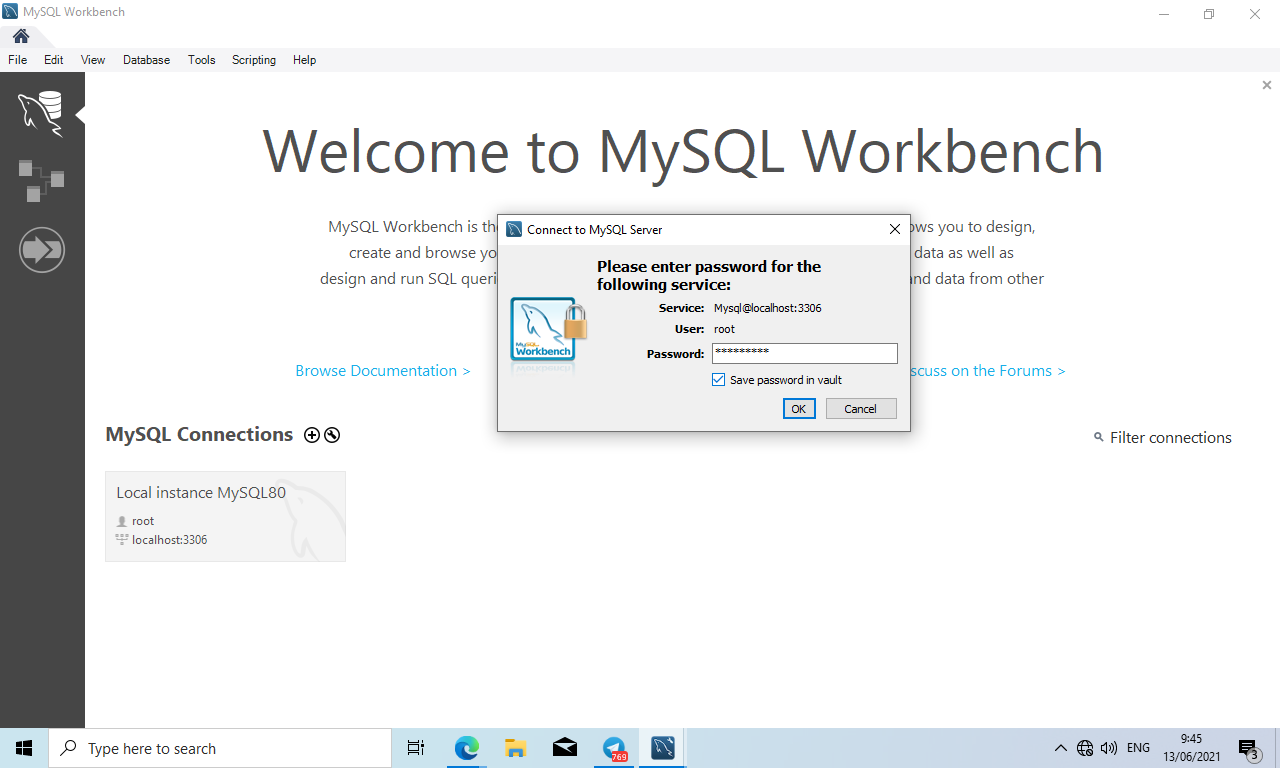Viewport: 1280px width, 768px height.
Task: Click the filter connections magnifier icon
Action: coord(1099,437)
